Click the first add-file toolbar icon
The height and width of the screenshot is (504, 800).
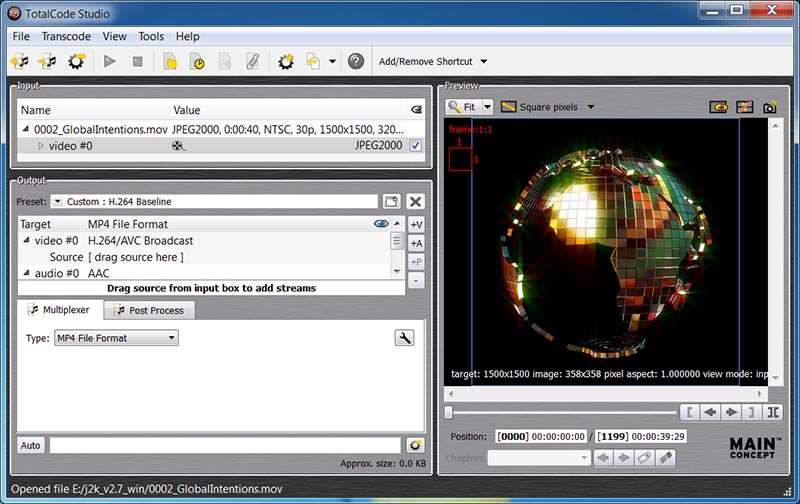click(x=20, y=61)
